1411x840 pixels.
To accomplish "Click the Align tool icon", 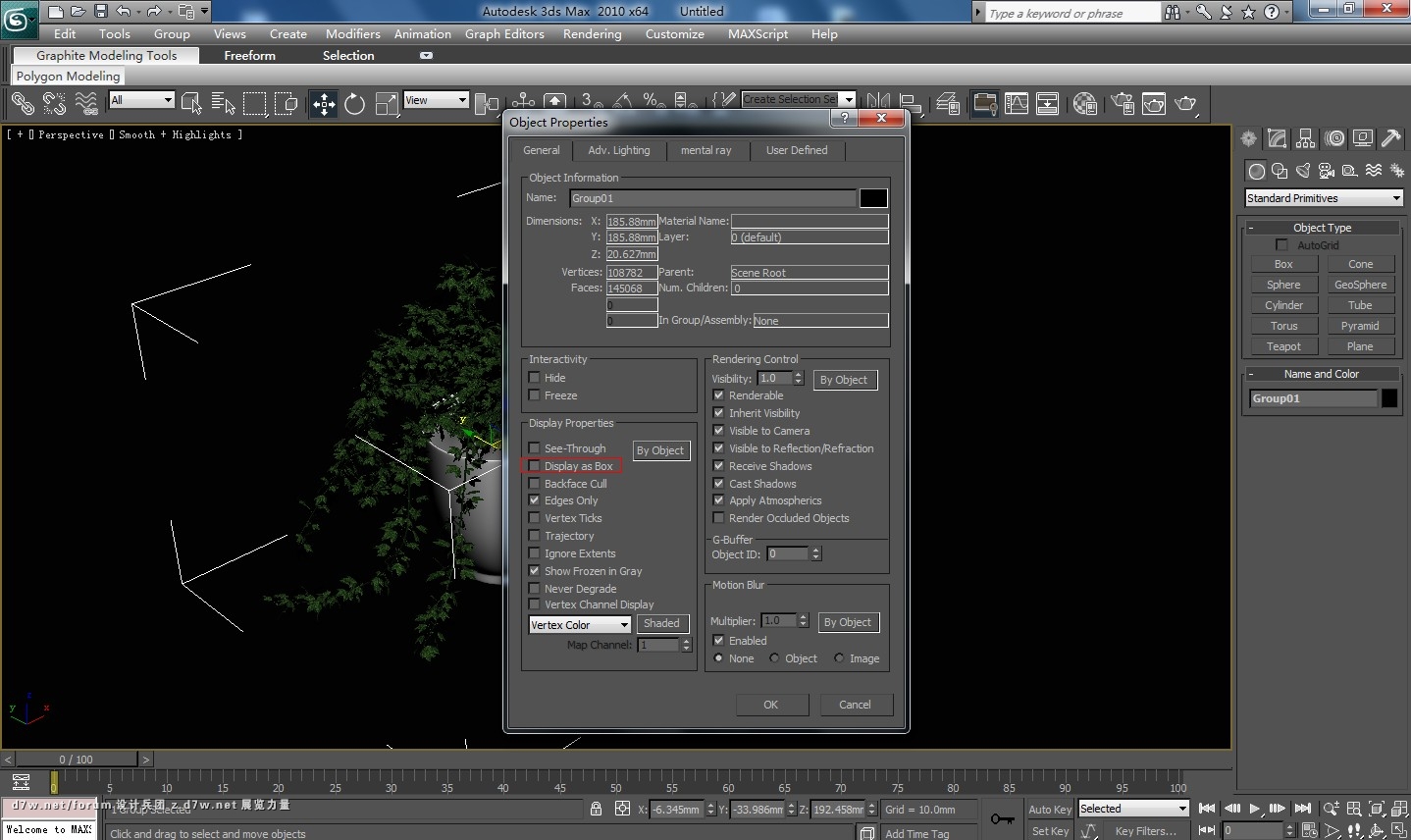I will [911, 103].
